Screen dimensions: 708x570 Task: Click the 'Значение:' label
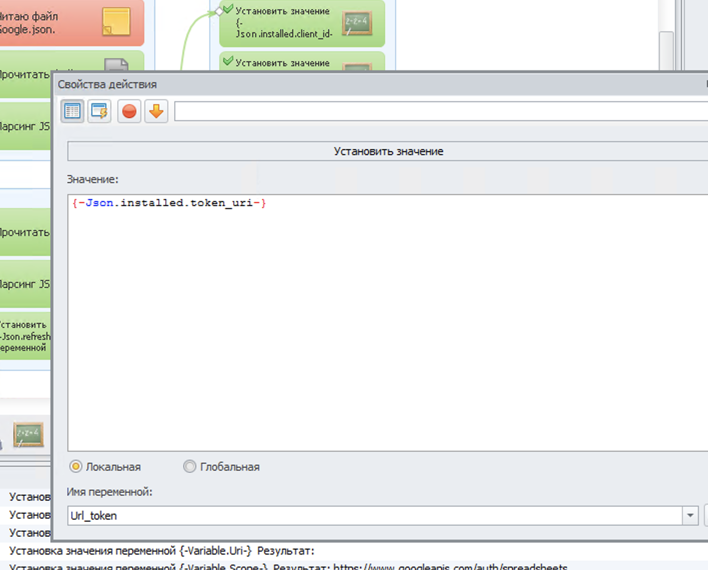[93, 179]
